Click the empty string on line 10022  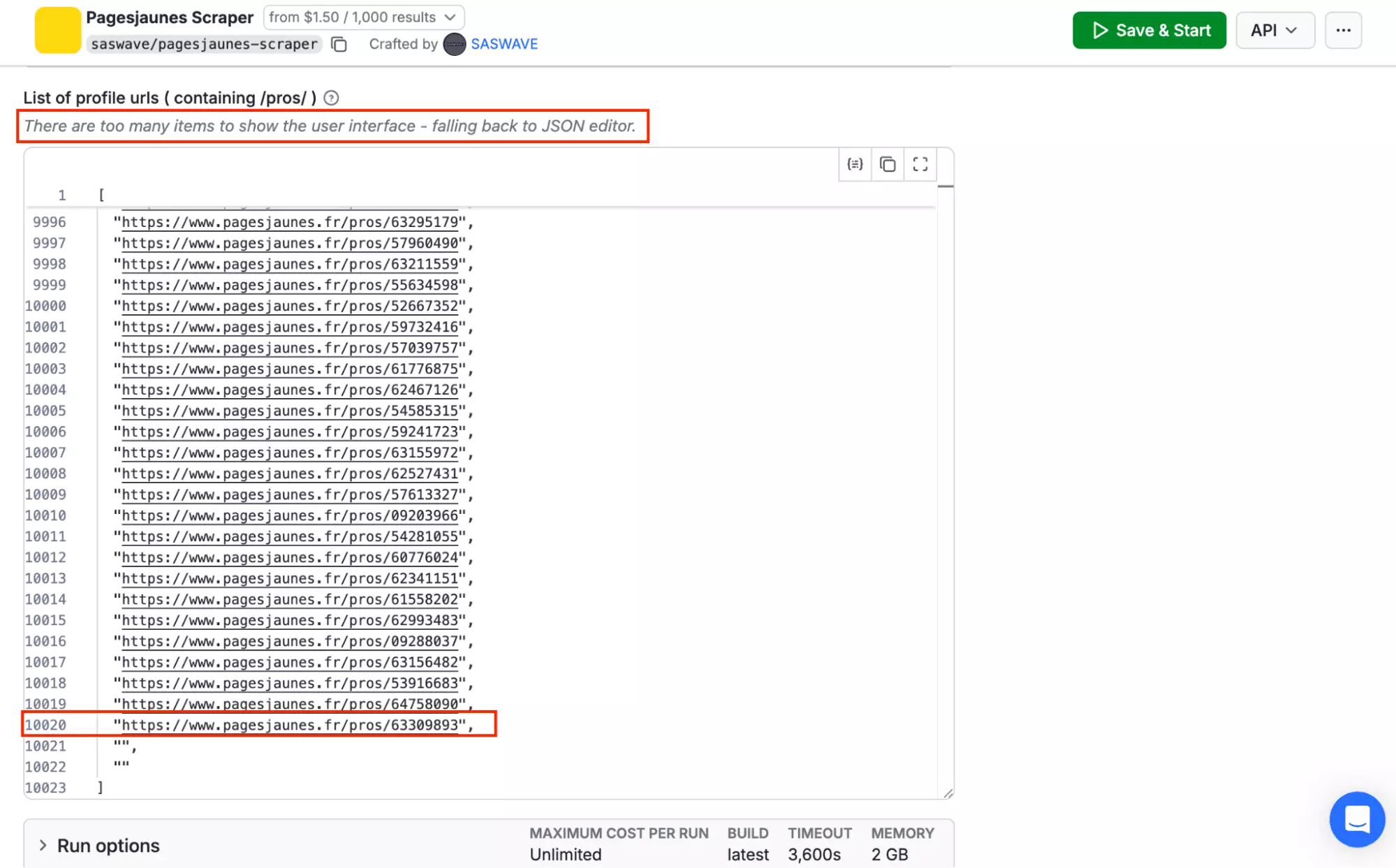pyautogui.click(x=122, y=765)
